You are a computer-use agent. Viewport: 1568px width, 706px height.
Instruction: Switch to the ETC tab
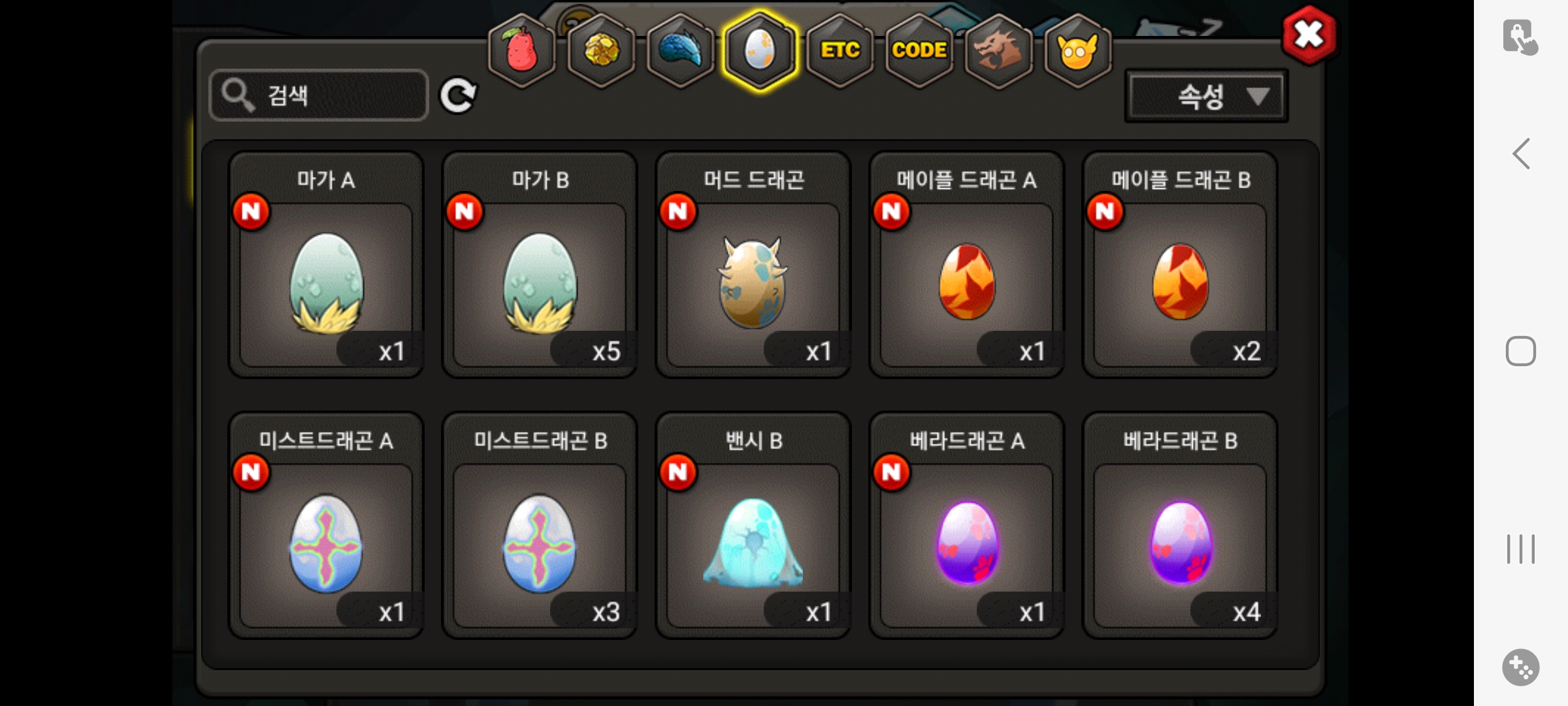click(x=840, y=50)
